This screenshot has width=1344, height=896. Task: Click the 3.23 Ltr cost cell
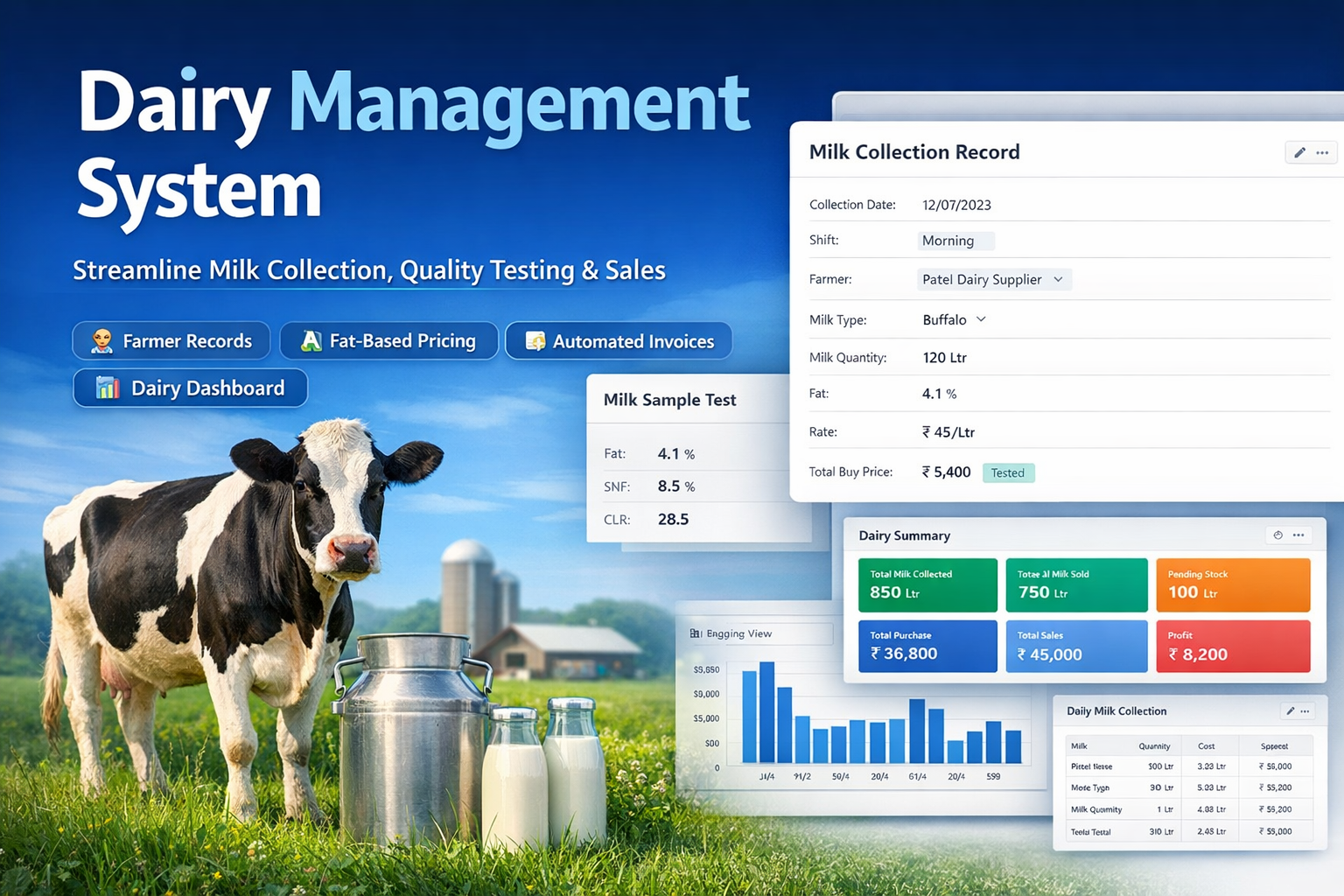1211,766
